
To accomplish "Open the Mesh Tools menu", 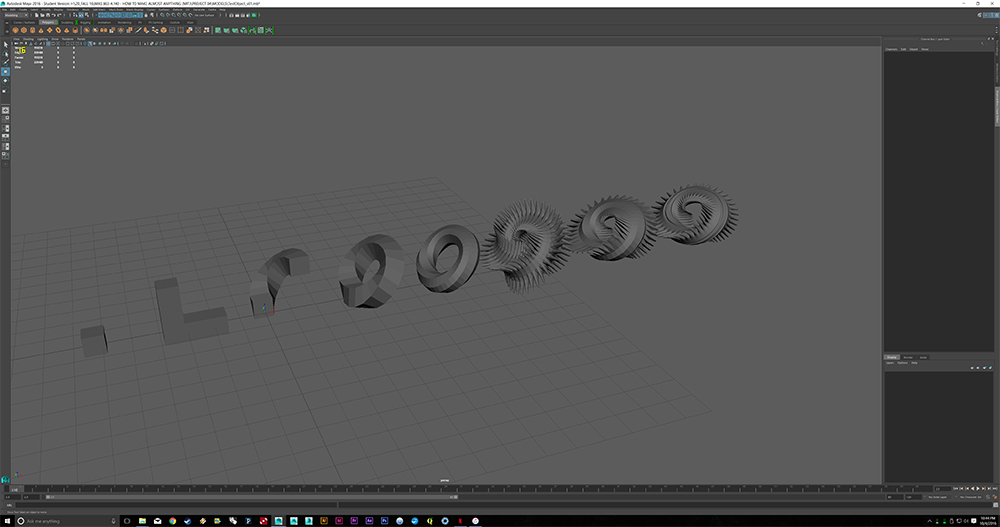I will point(113,10).
